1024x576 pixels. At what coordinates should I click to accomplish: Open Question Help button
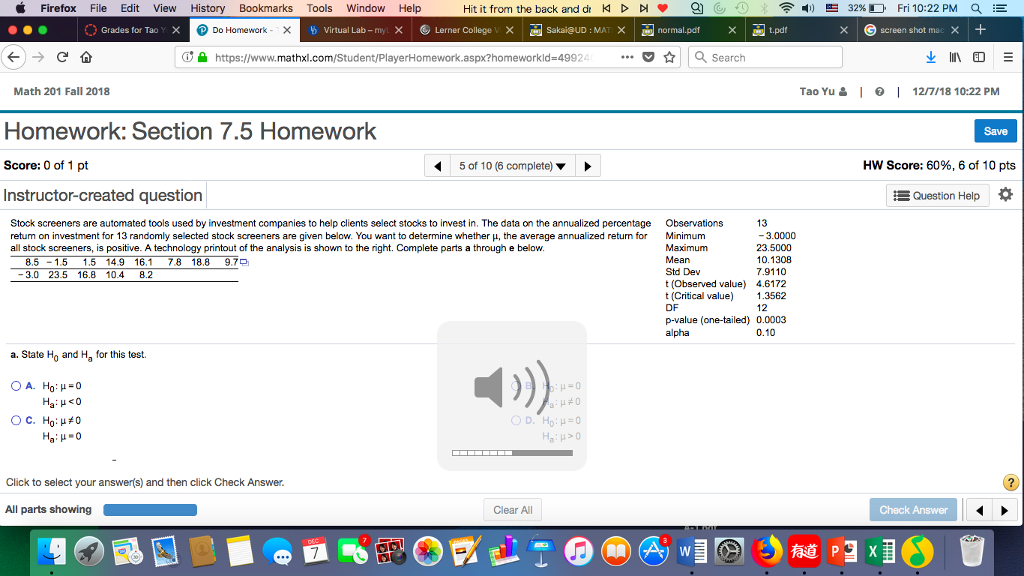tap(937, 195)
